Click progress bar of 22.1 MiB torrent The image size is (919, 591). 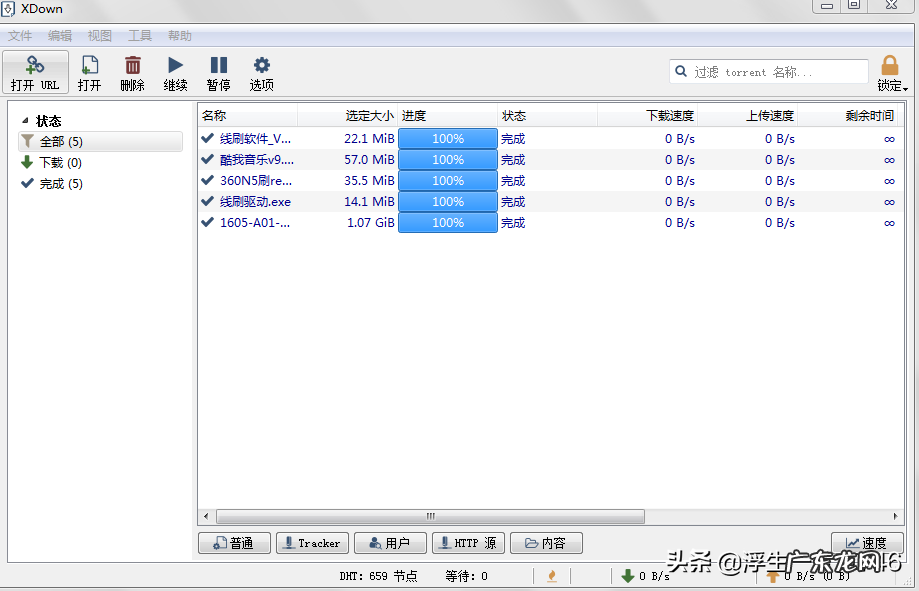coord(448,139)
